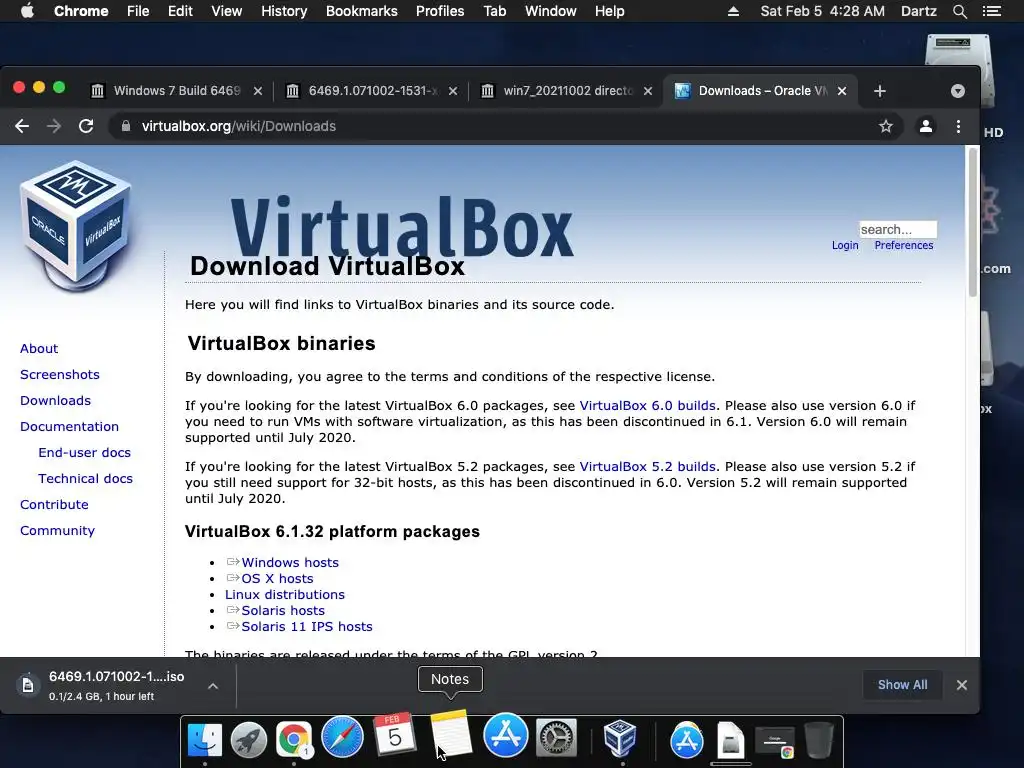Click the Dartz user name in menu bar
The width and height of the screenshot is (1024, 768).
(918, 11)
